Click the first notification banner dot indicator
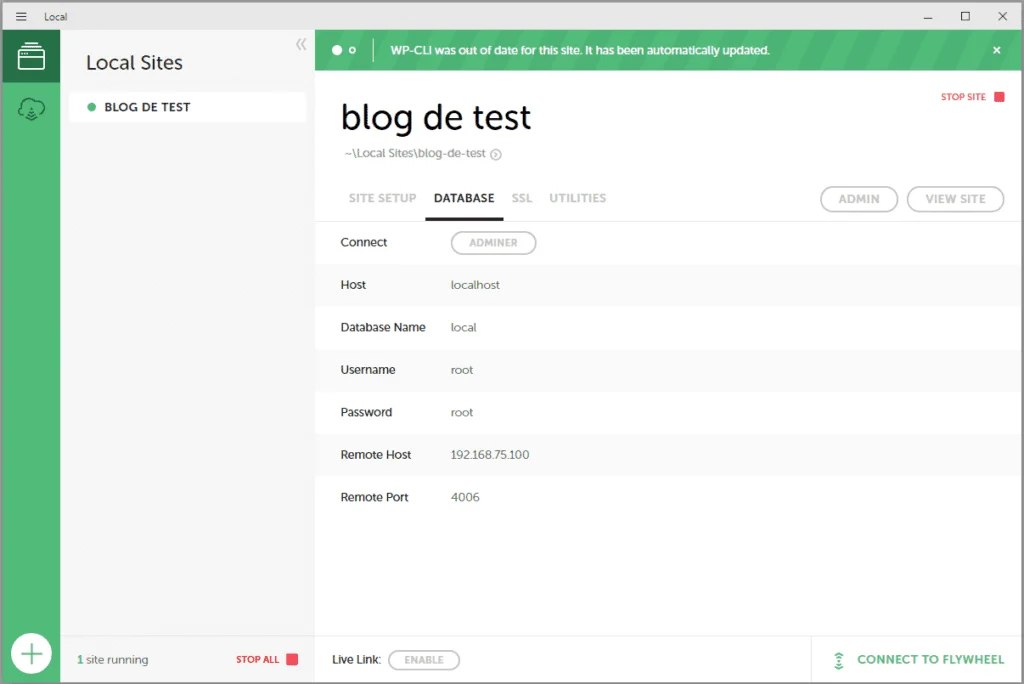This screenshot has height=684, width=1024. point(337,50)
